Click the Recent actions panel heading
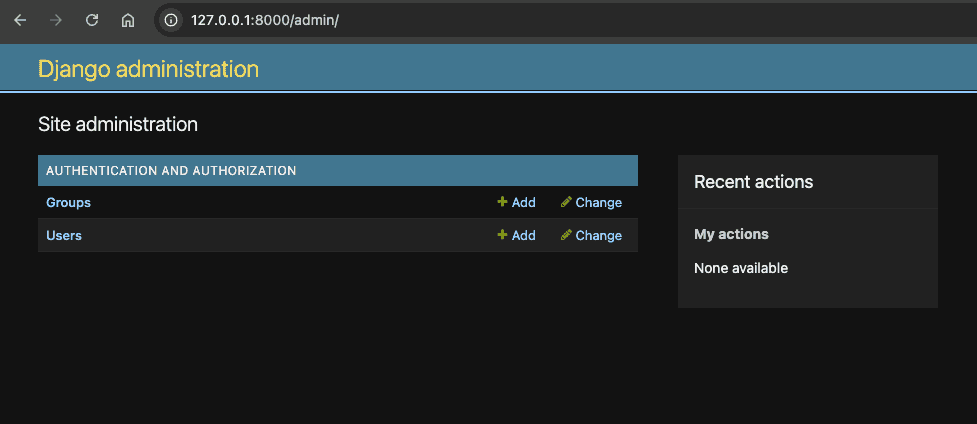The height and width of the screenshot is (424, 977). pyautogui.click(x=753, y=182)
